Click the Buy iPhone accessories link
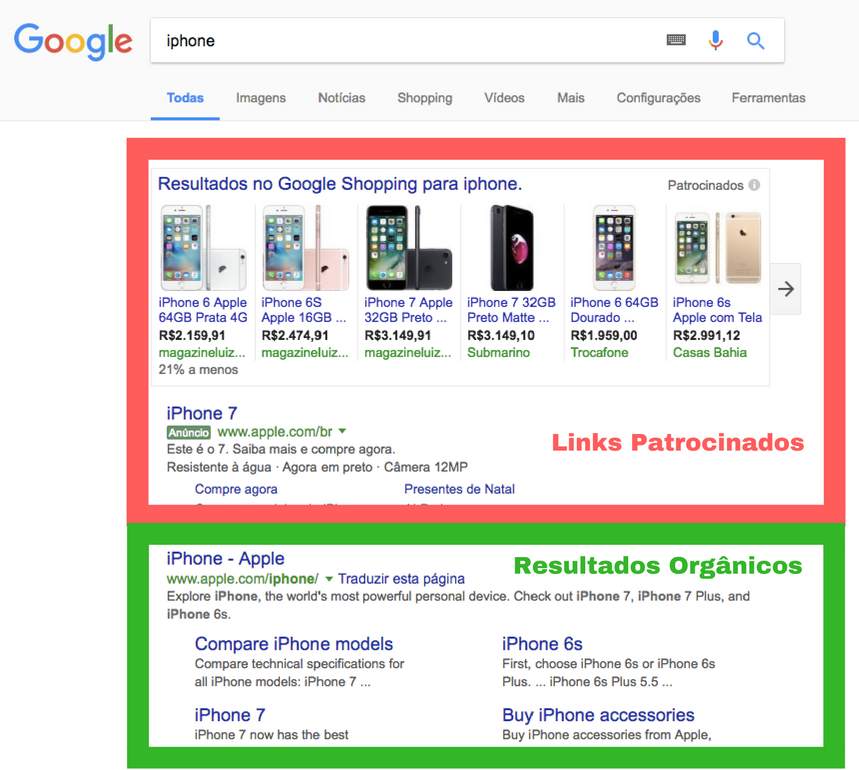859x770 pixels. point(598,715)
